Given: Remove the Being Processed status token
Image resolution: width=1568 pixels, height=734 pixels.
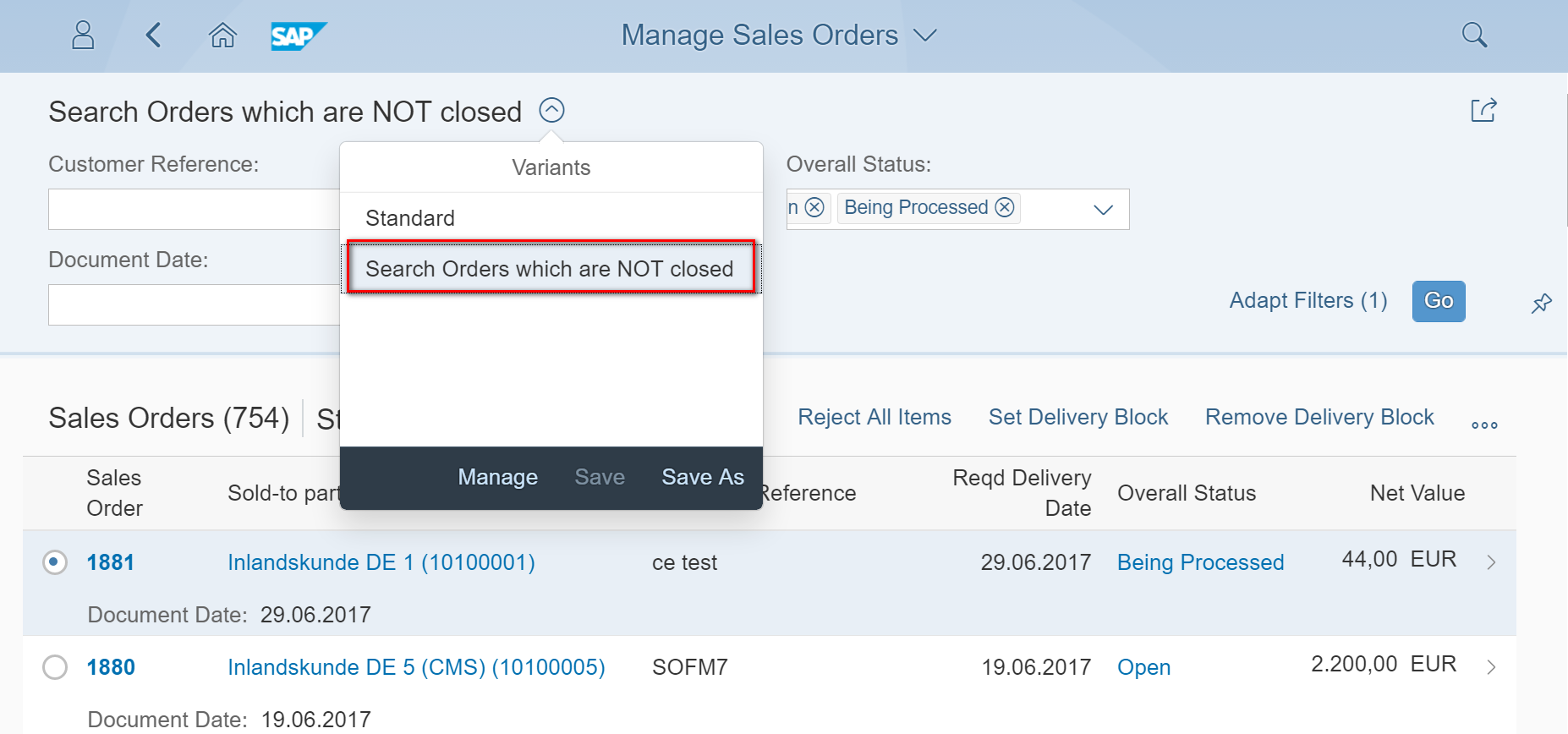Looking at the screenshot, I should 1005,207.
